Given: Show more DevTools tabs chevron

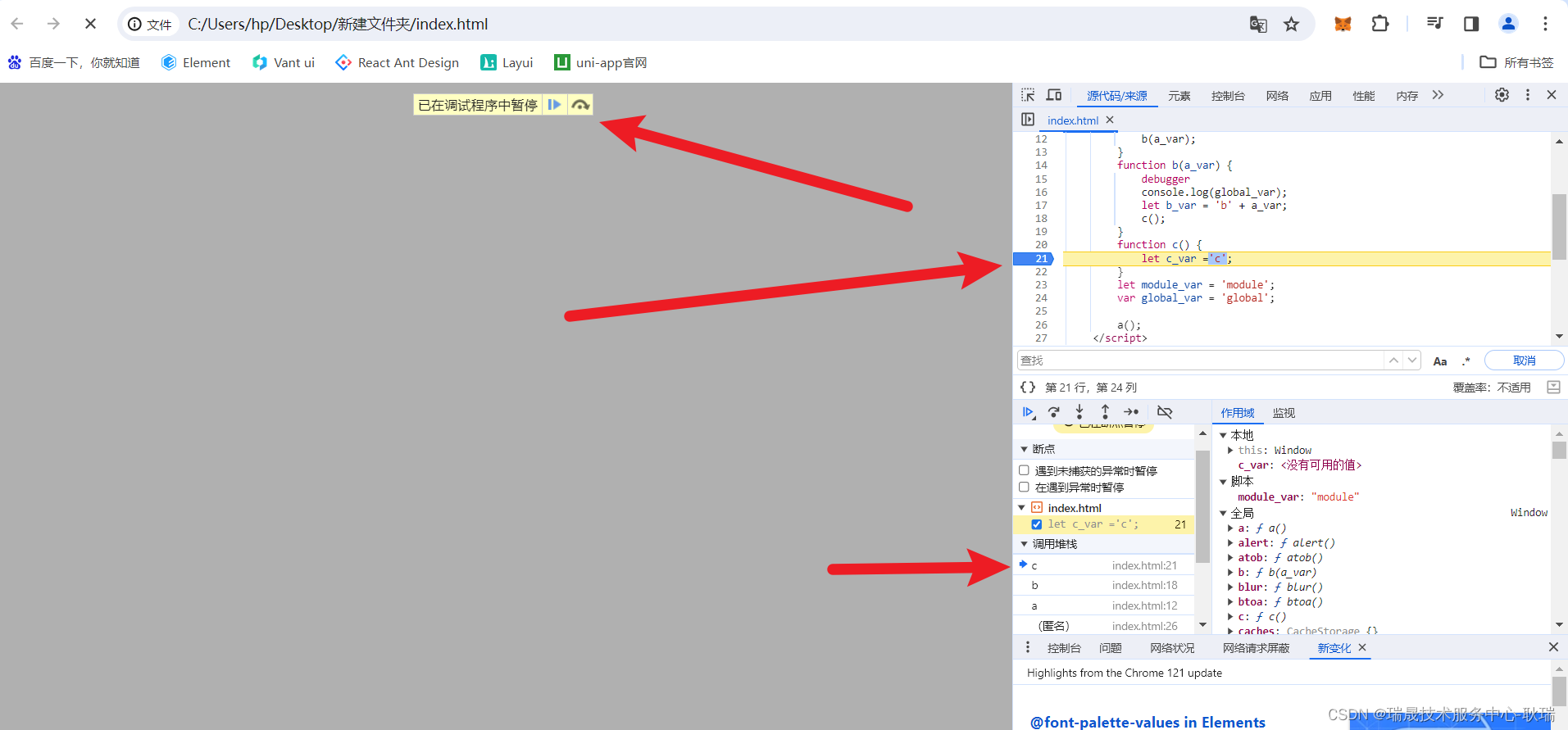Looking at the screenshot, I should (1438, 95).
